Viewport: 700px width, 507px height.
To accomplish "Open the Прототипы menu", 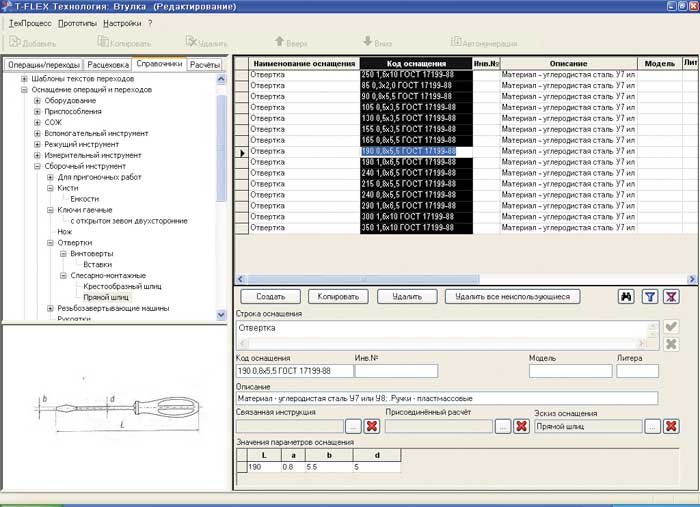I will [x=78, y=22].
